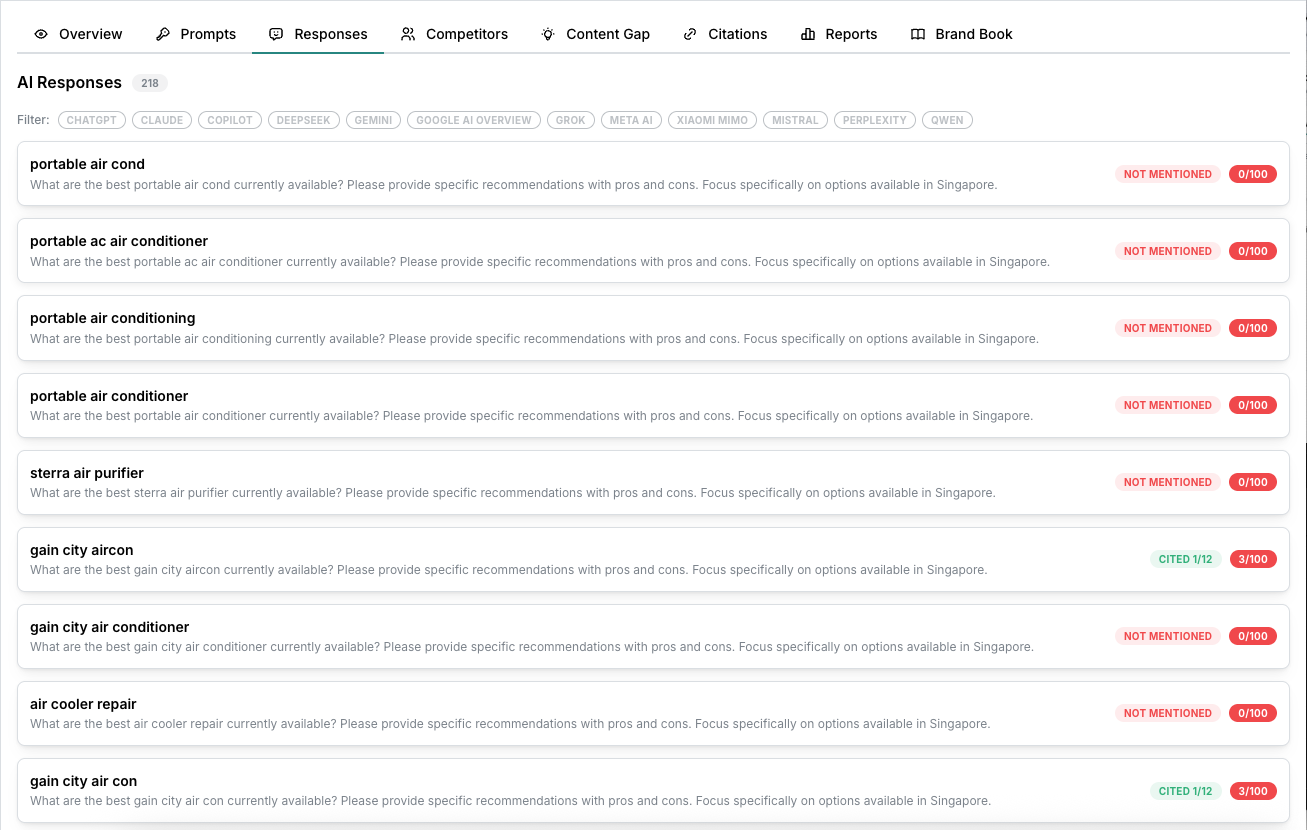Click the eye icon beside Overview
This screenshot has width=1307, height=830.
(41, 34)
